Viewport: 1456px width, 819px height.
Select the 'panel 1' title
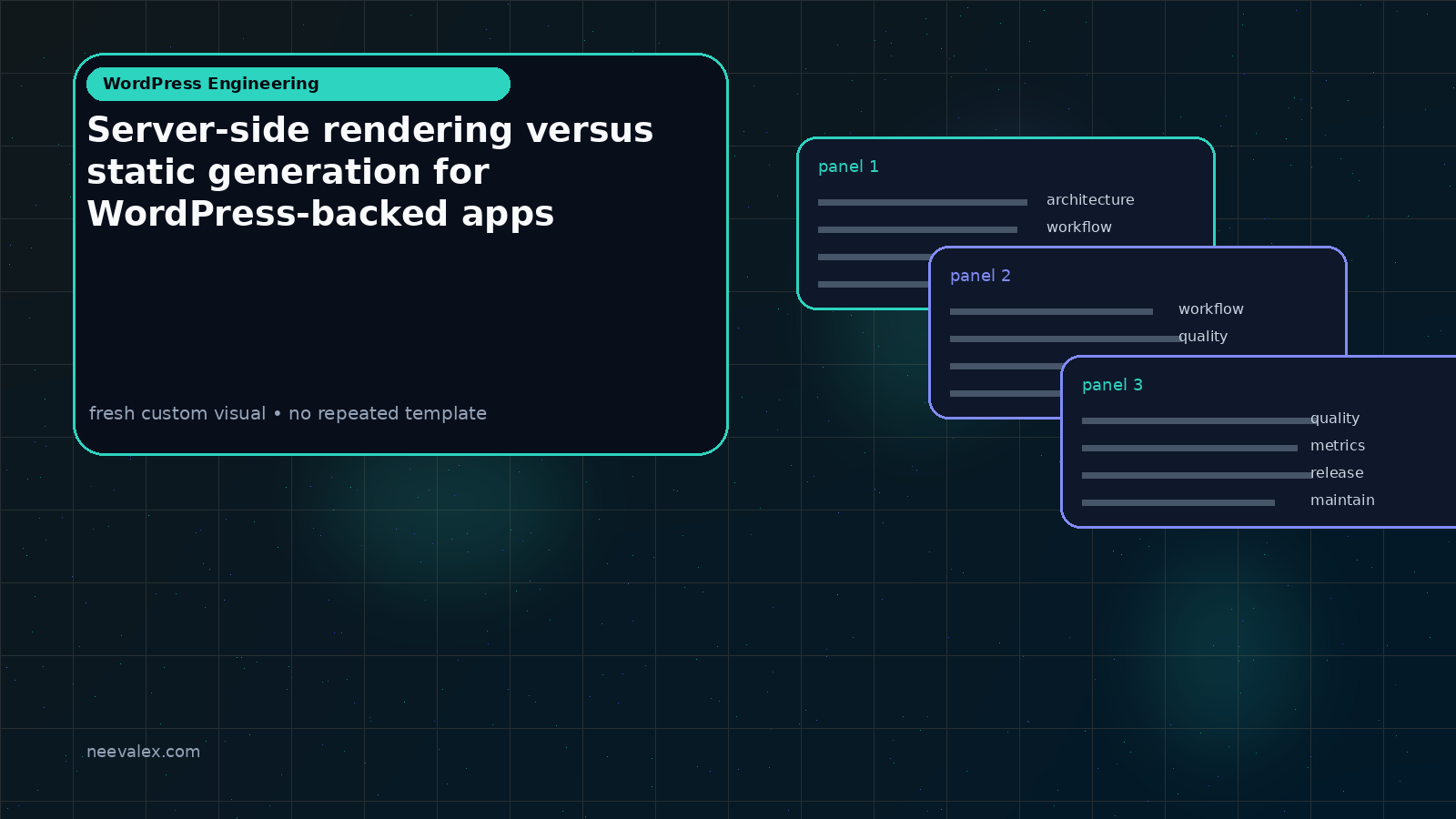click(x=848, y=167)
